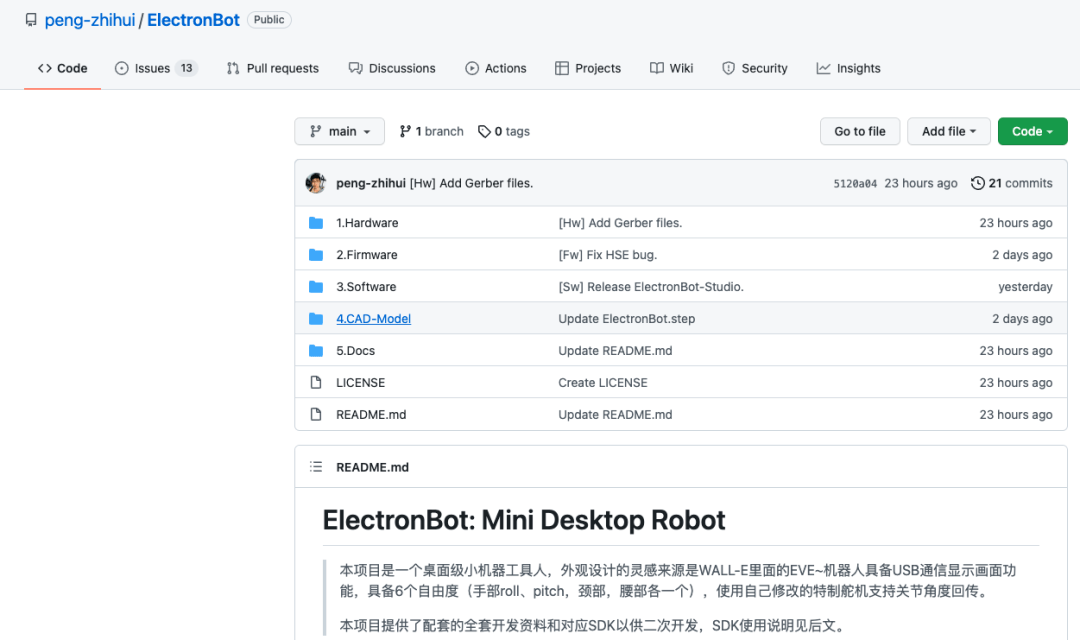The height and width of the screenshot is (640, 1080).
Task: Click the repository book icon beside peng-zhihui
Action: 31,20
